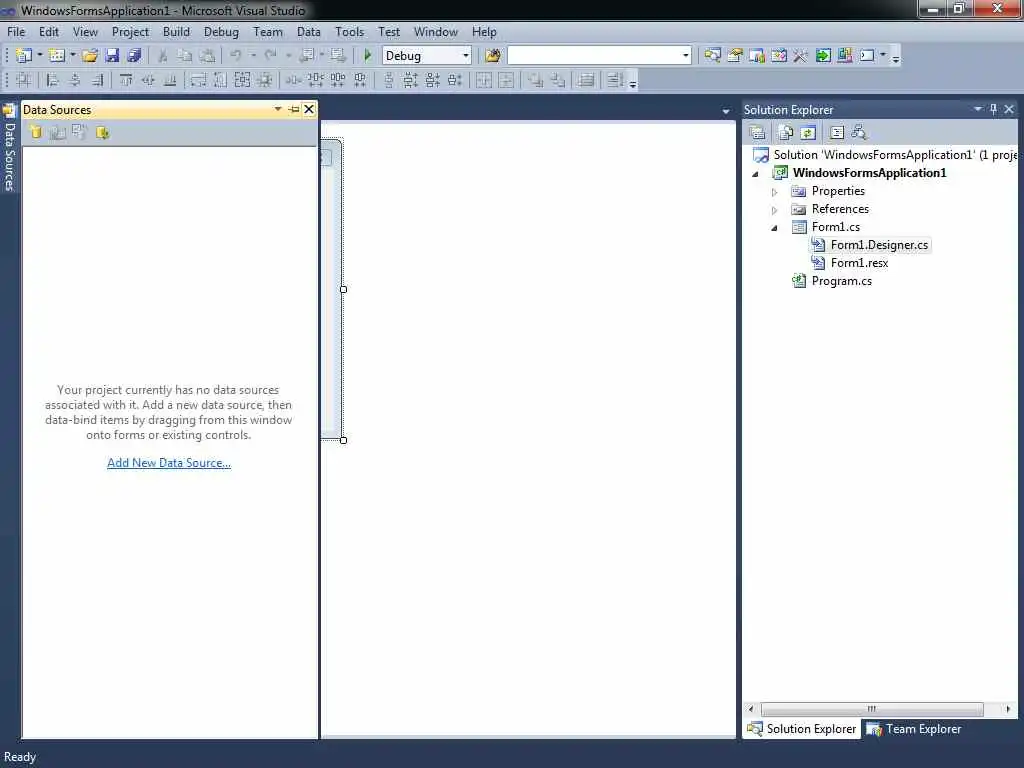
Task: Open the Project menu
Action: [x=130, y=31]
